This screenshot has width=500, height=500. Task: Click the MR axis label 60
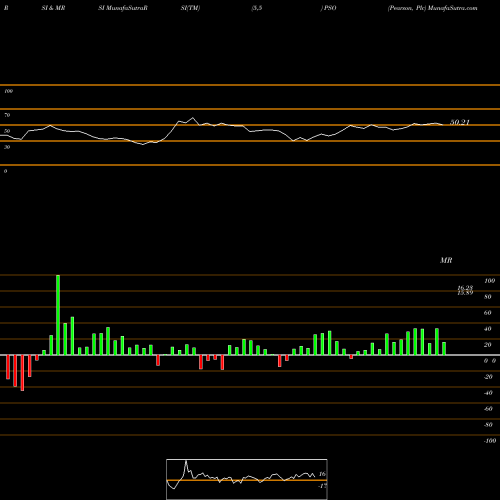pos(488,313)
